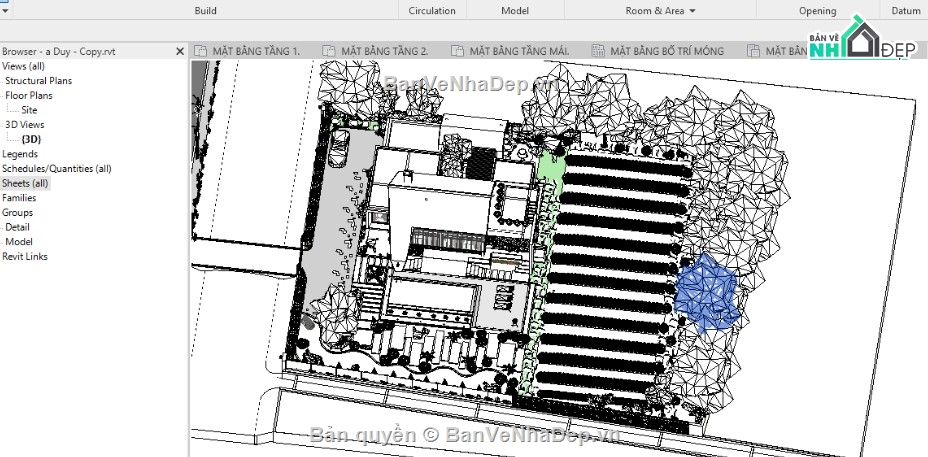Viewport: 928px width, 457px height.
Task: Open the Site floor plan view
Action: (29, 110)
